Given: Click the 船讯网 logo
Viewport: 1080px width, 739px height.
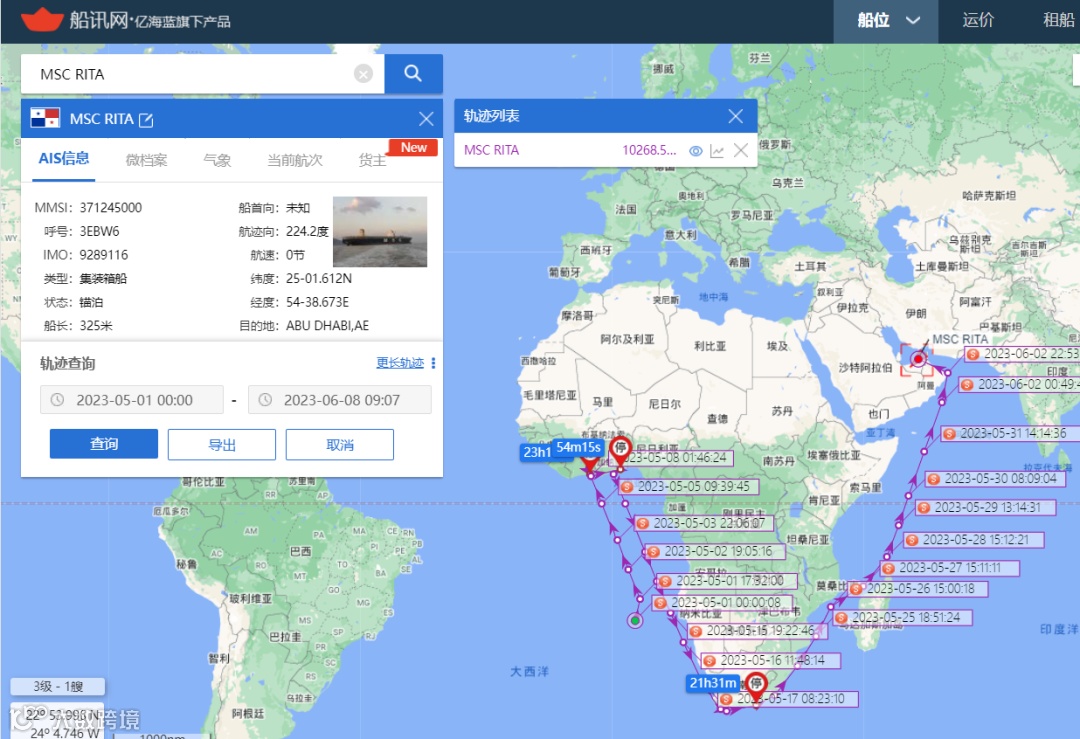Looking at the screenshot, I should (x=126, y=20).
